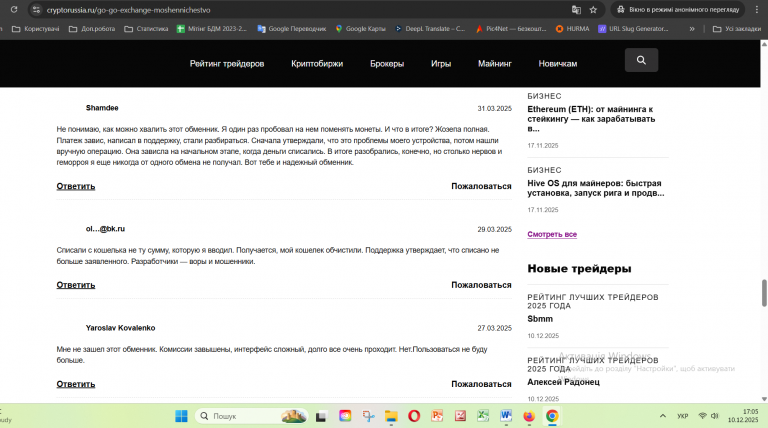
Task: Open Excel from the taskbar
Action: [483, 416]
